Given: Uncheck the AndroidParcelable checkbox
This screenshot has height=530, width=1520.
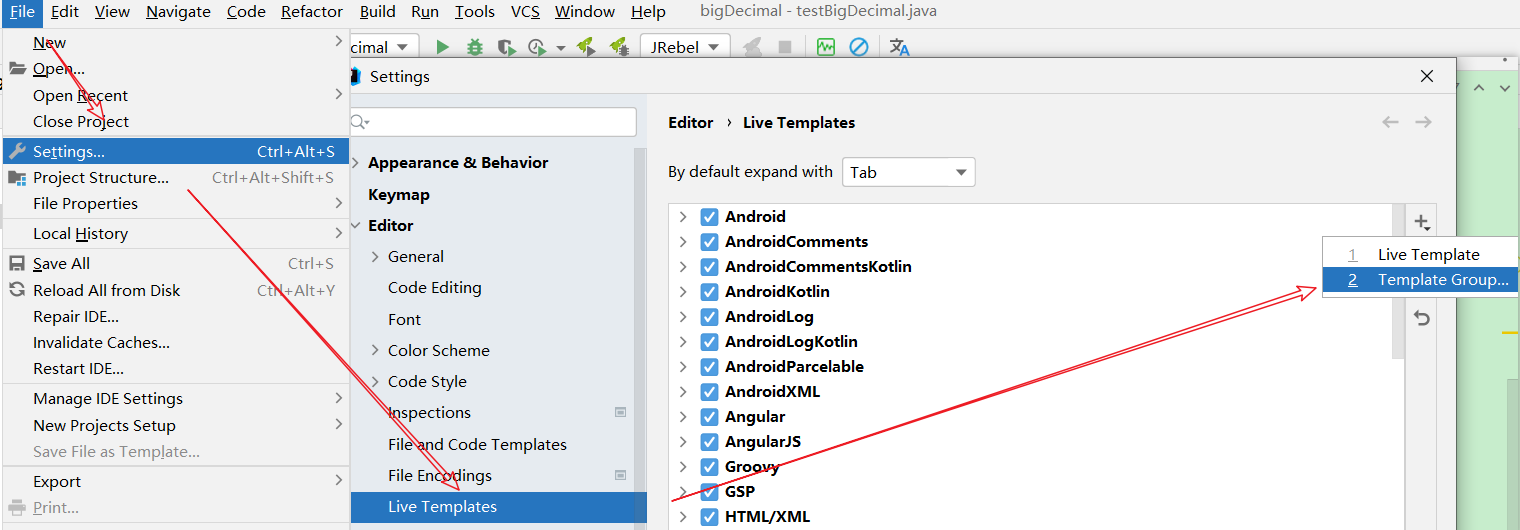Looking at the screenshot, I should click(710, 366).
